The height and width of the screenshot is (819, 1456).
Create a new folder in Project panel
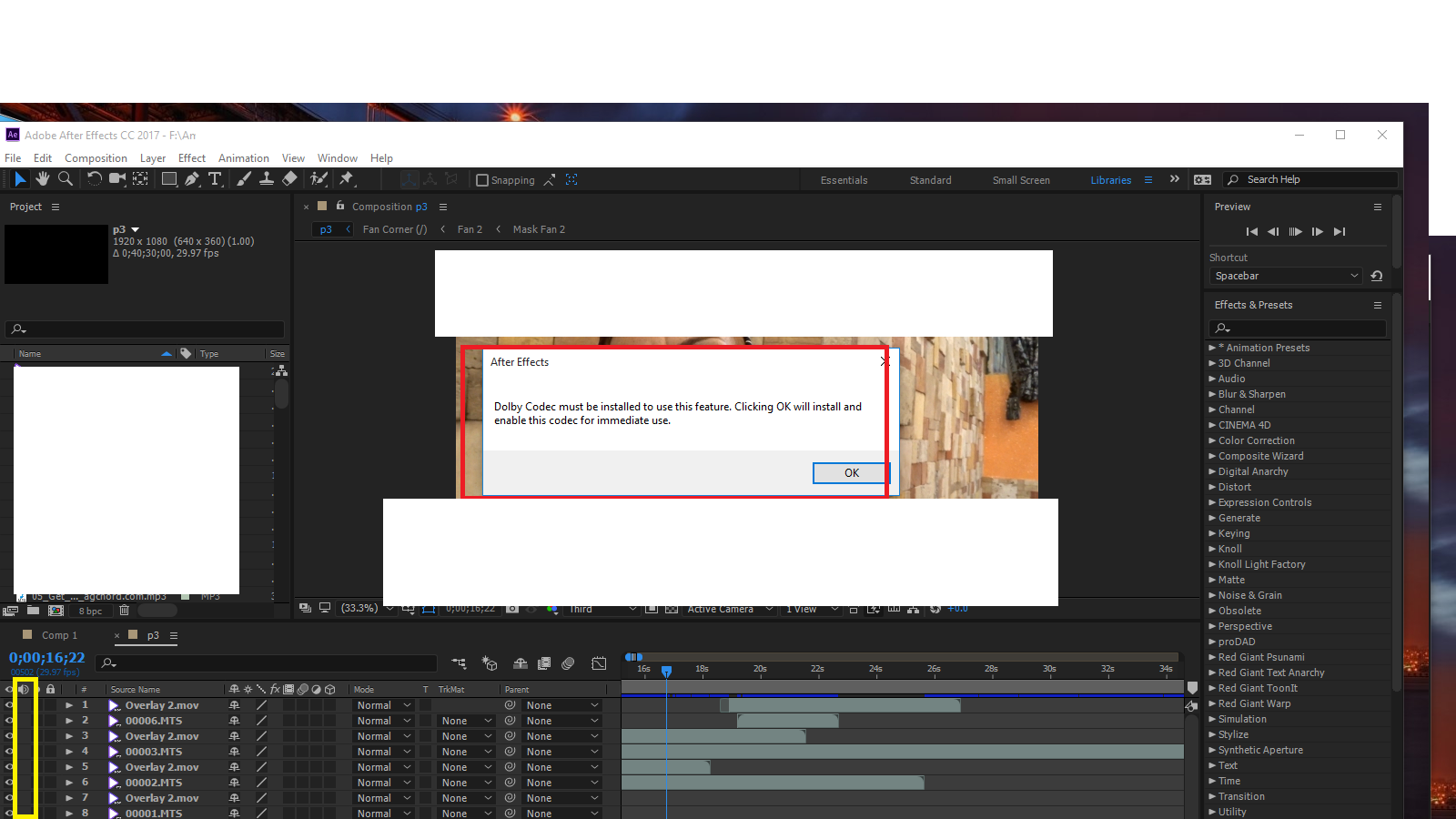33,611
